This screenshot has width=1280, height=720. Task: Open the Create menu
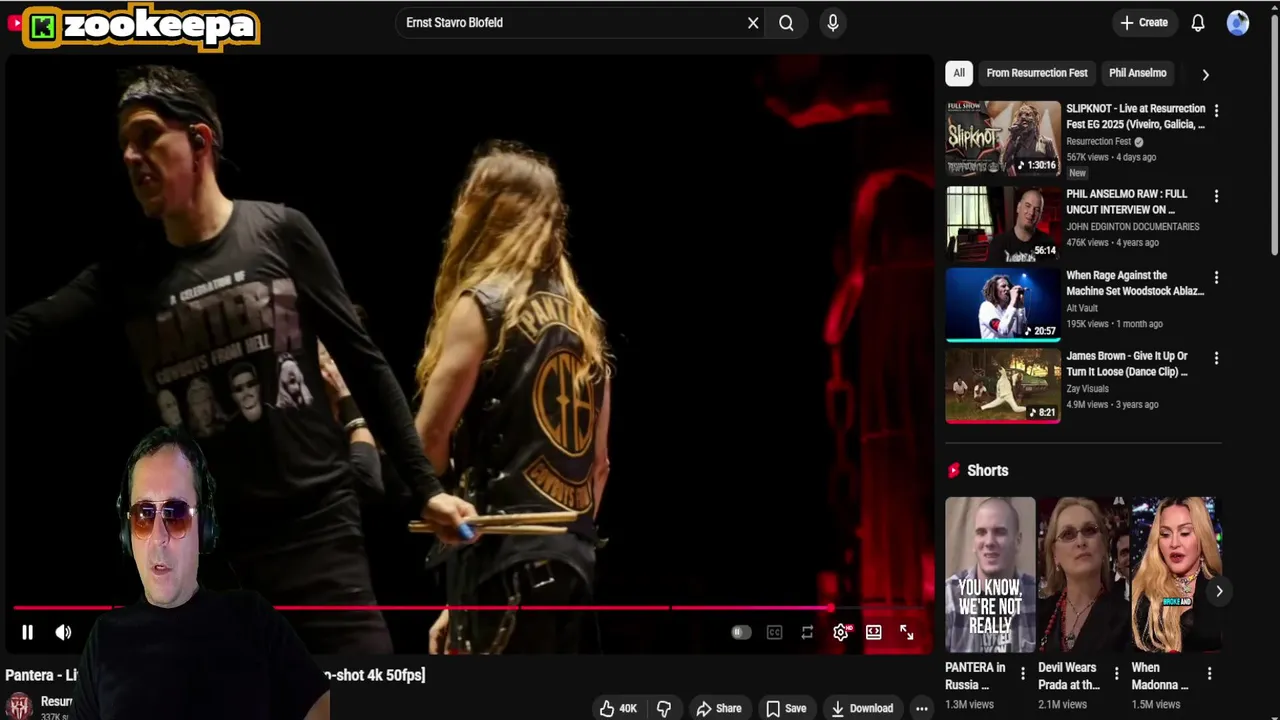click(1144, 22)
